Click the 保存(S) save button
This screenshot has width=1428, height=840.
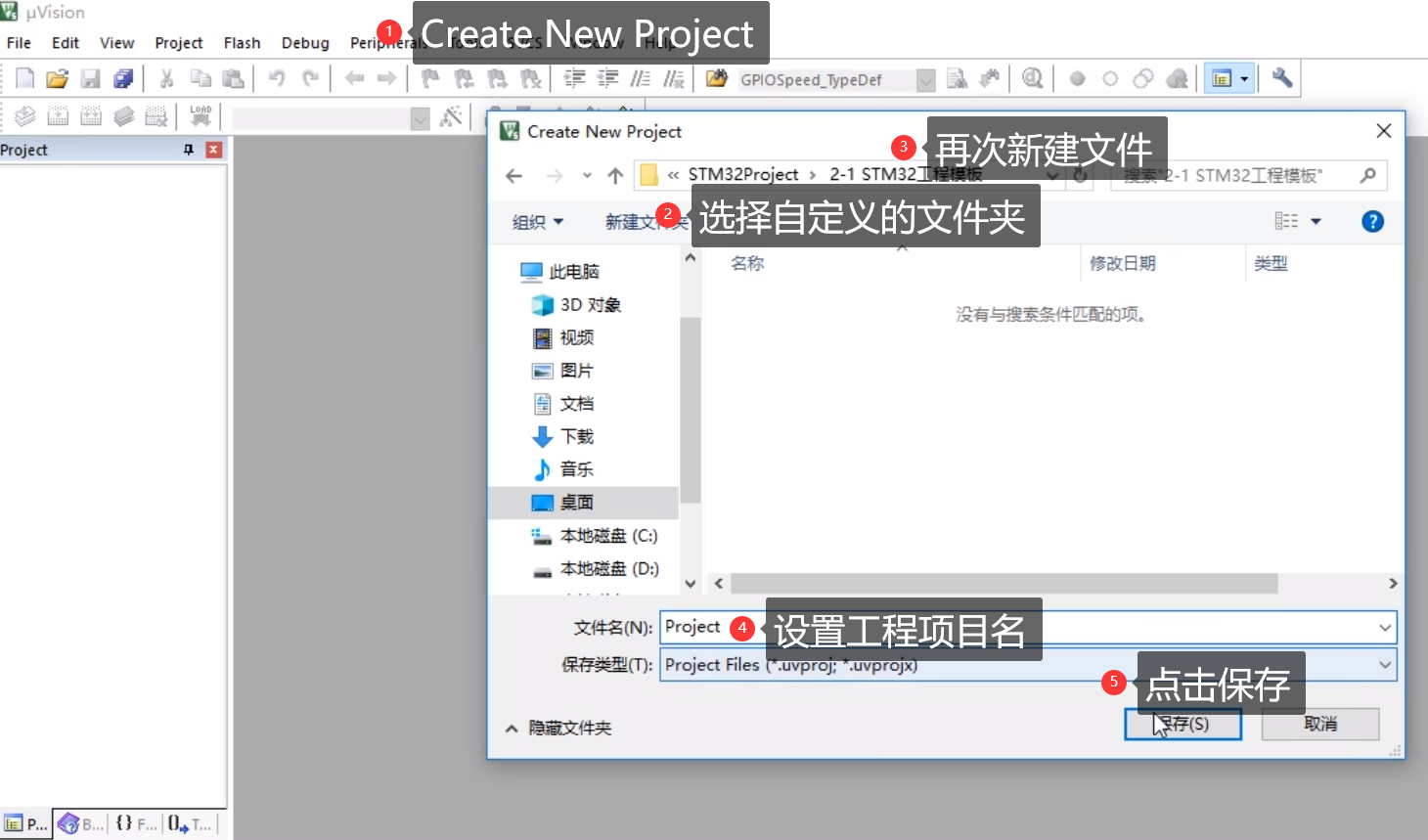[1183, 725]
